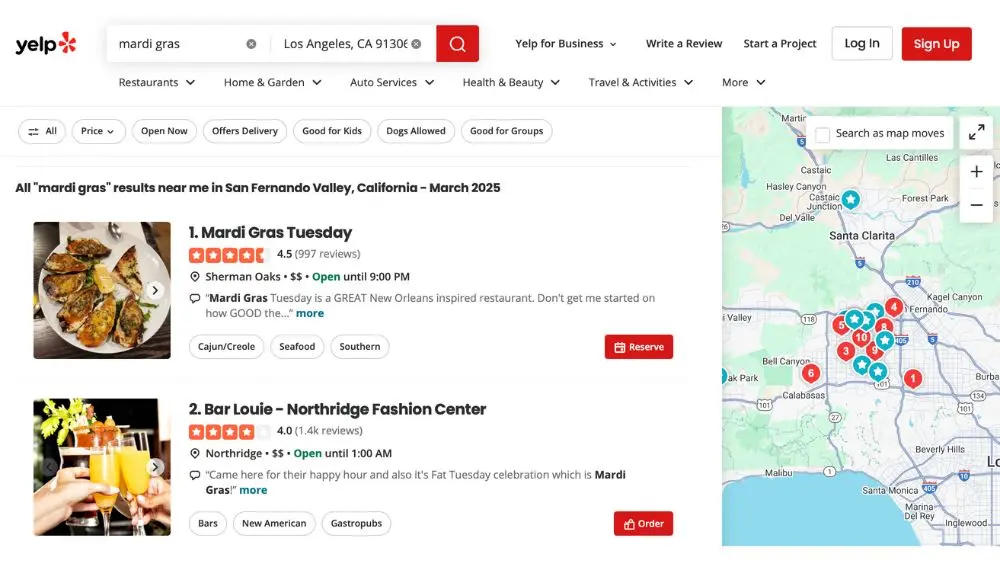Show previous photo for Bar Louie
Screen dimensions: 1000x562
49,467
